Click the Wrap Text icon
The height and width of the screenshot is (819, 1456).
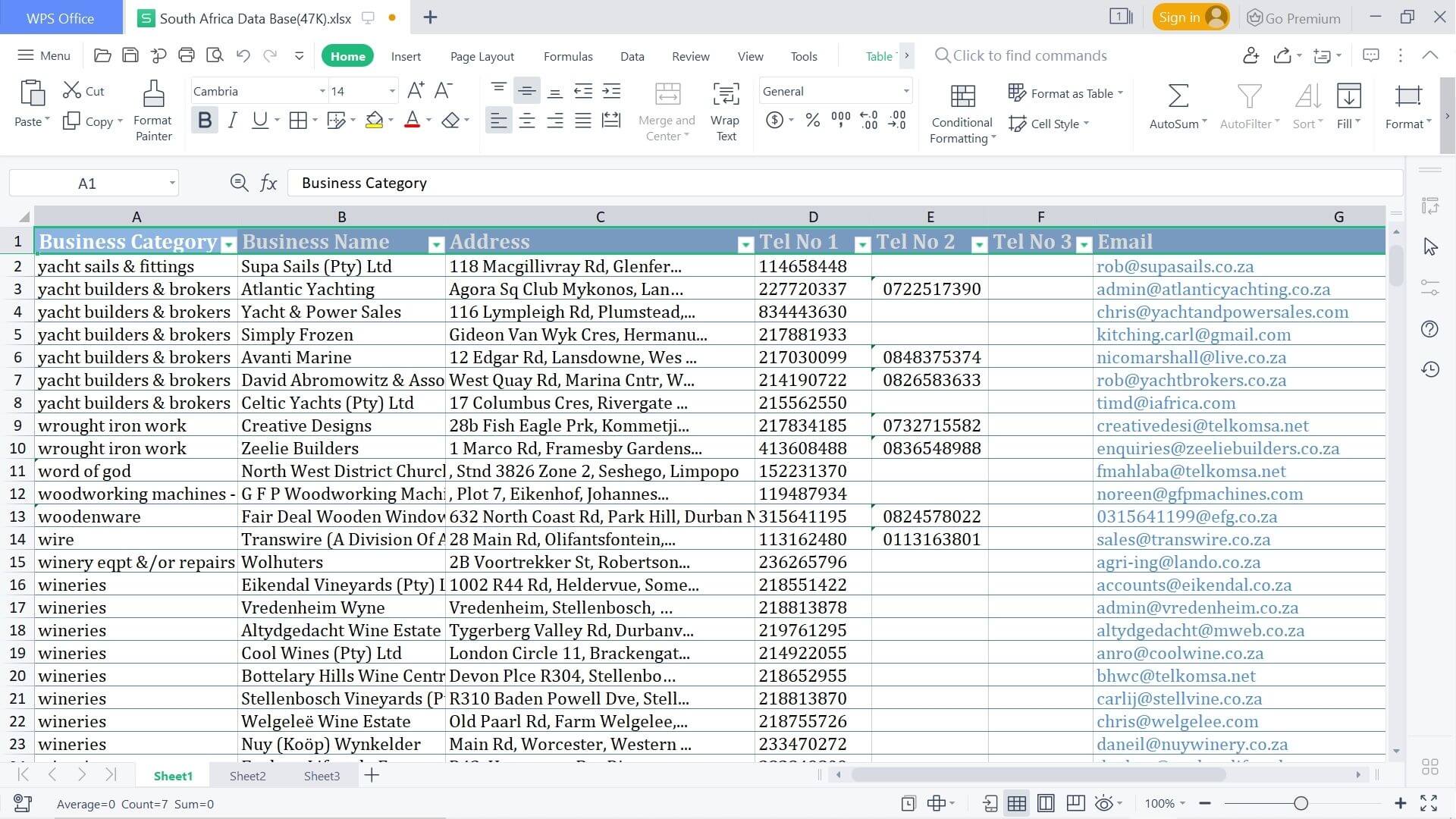pyautogui.click(x=726, y=94)
